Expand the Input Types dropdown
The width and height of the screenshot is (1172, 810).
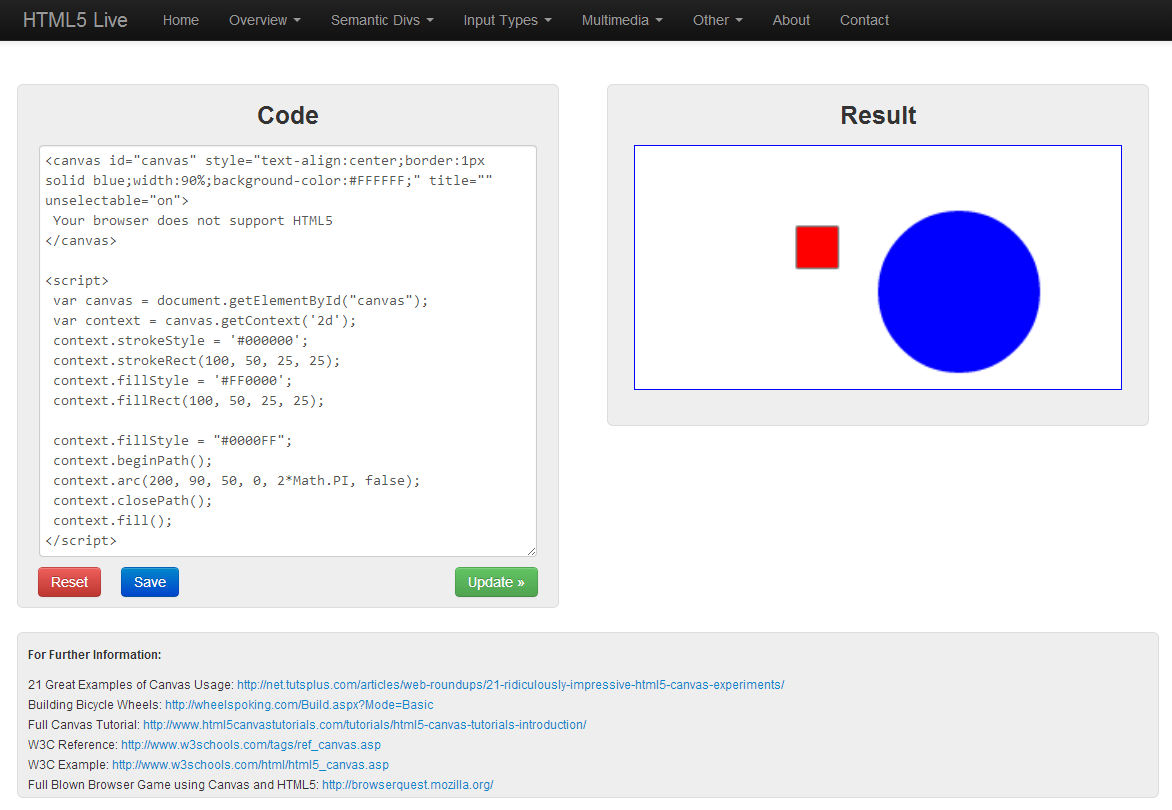pyautogui.click(x=507, y=20)
